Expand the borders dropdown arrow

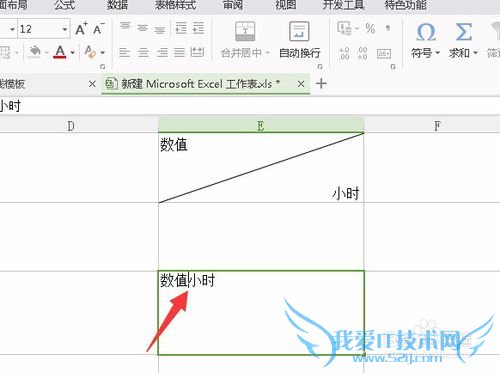coord(16,53)
